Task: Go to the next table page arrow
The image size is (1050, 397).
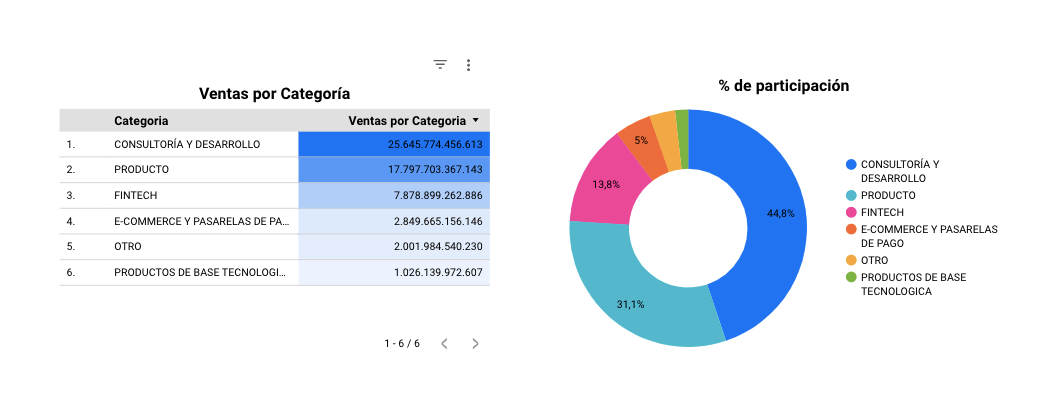Action: [475, 343]
